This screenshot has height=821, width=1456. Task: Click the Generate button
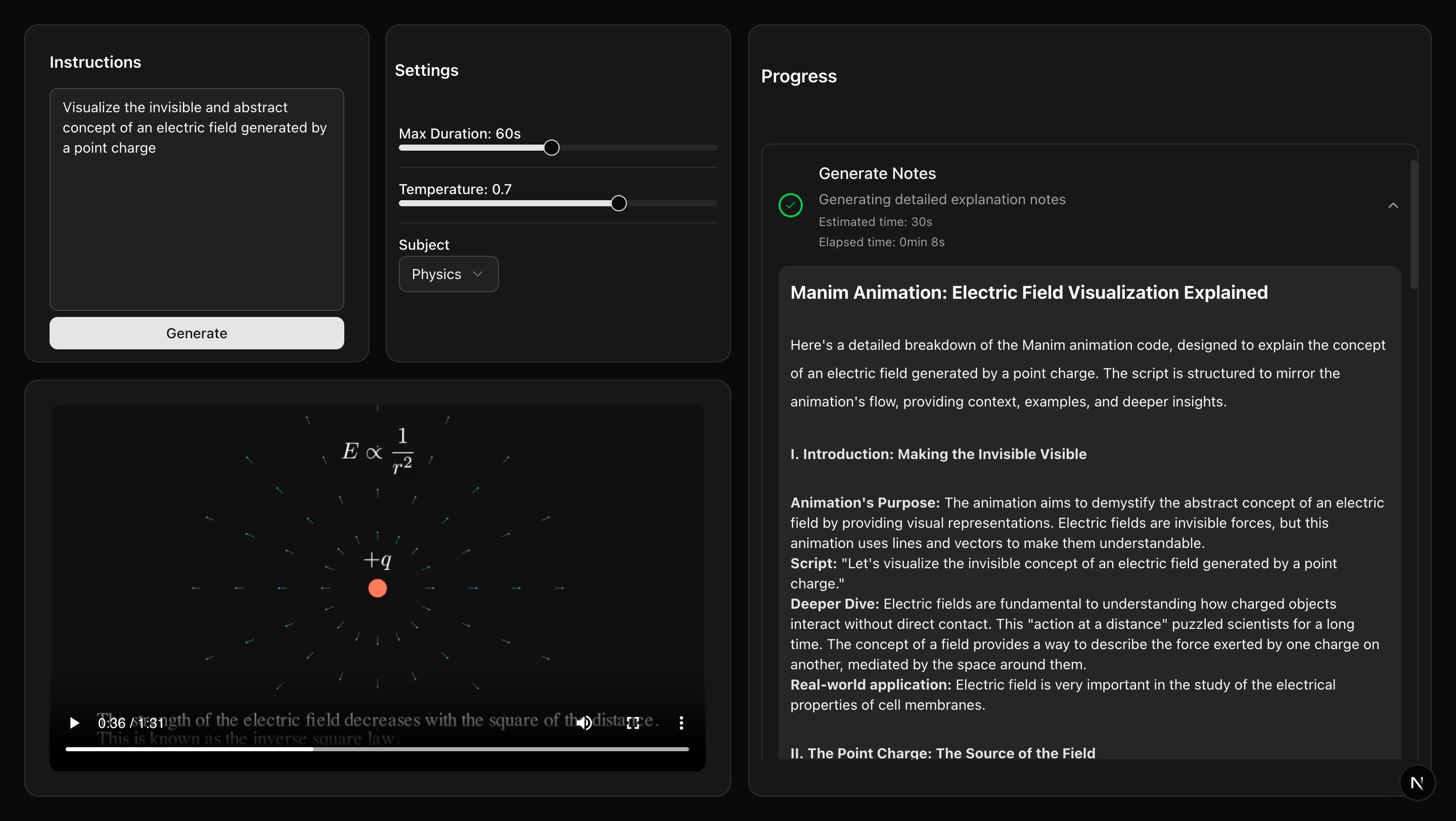196,333
